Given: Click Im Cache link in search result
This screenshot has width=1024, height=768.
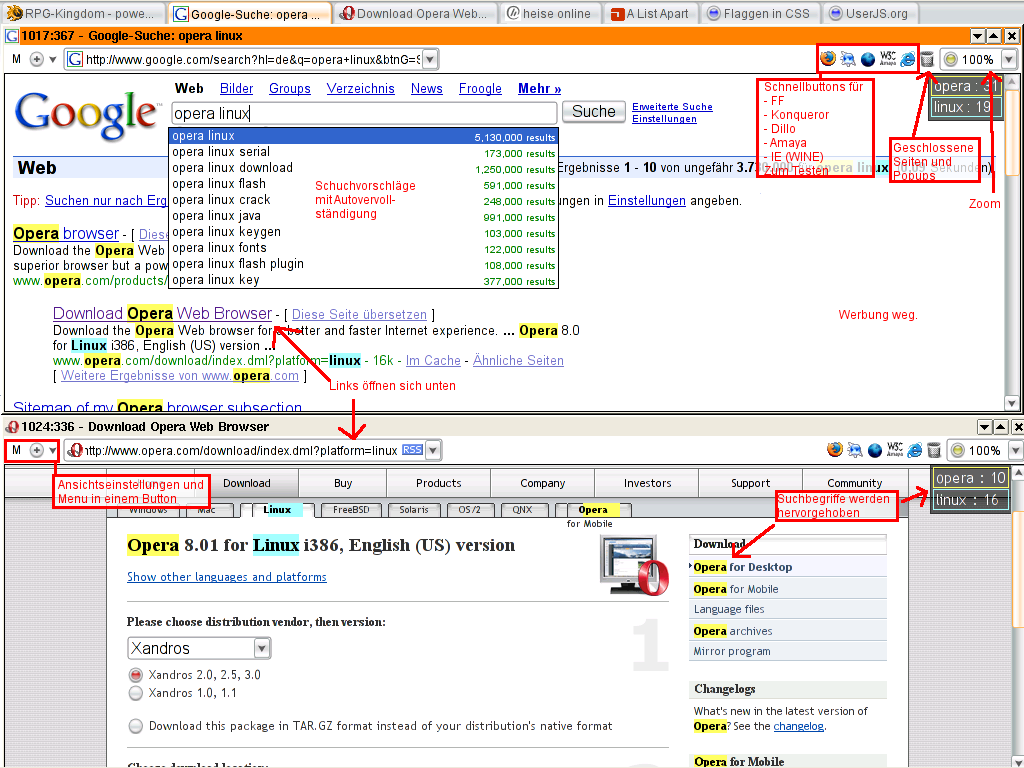Looking at the screenshot, I should tap(433, 360).
